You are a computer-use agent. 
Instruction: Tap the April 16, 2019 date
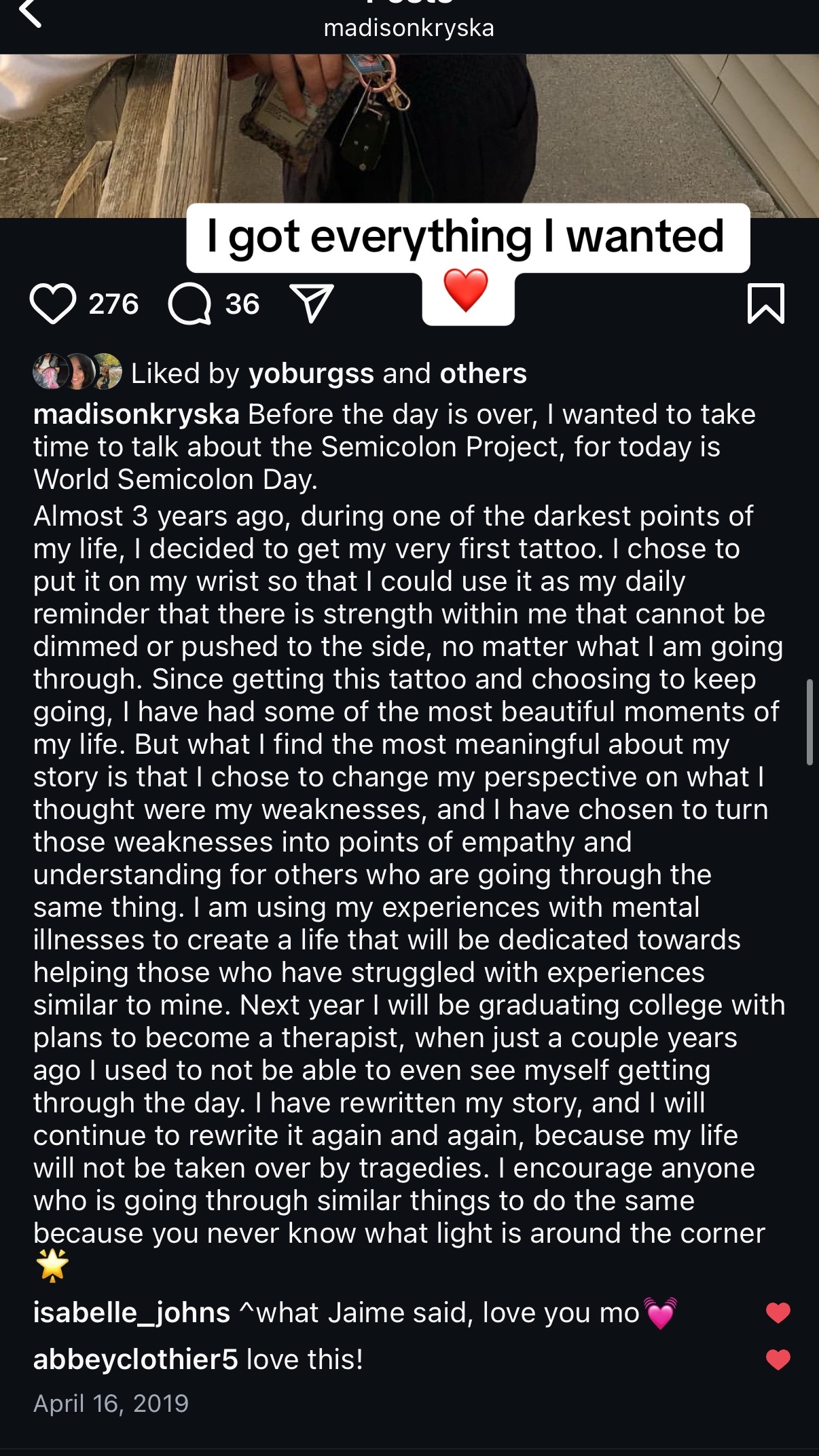point(111,1403)
